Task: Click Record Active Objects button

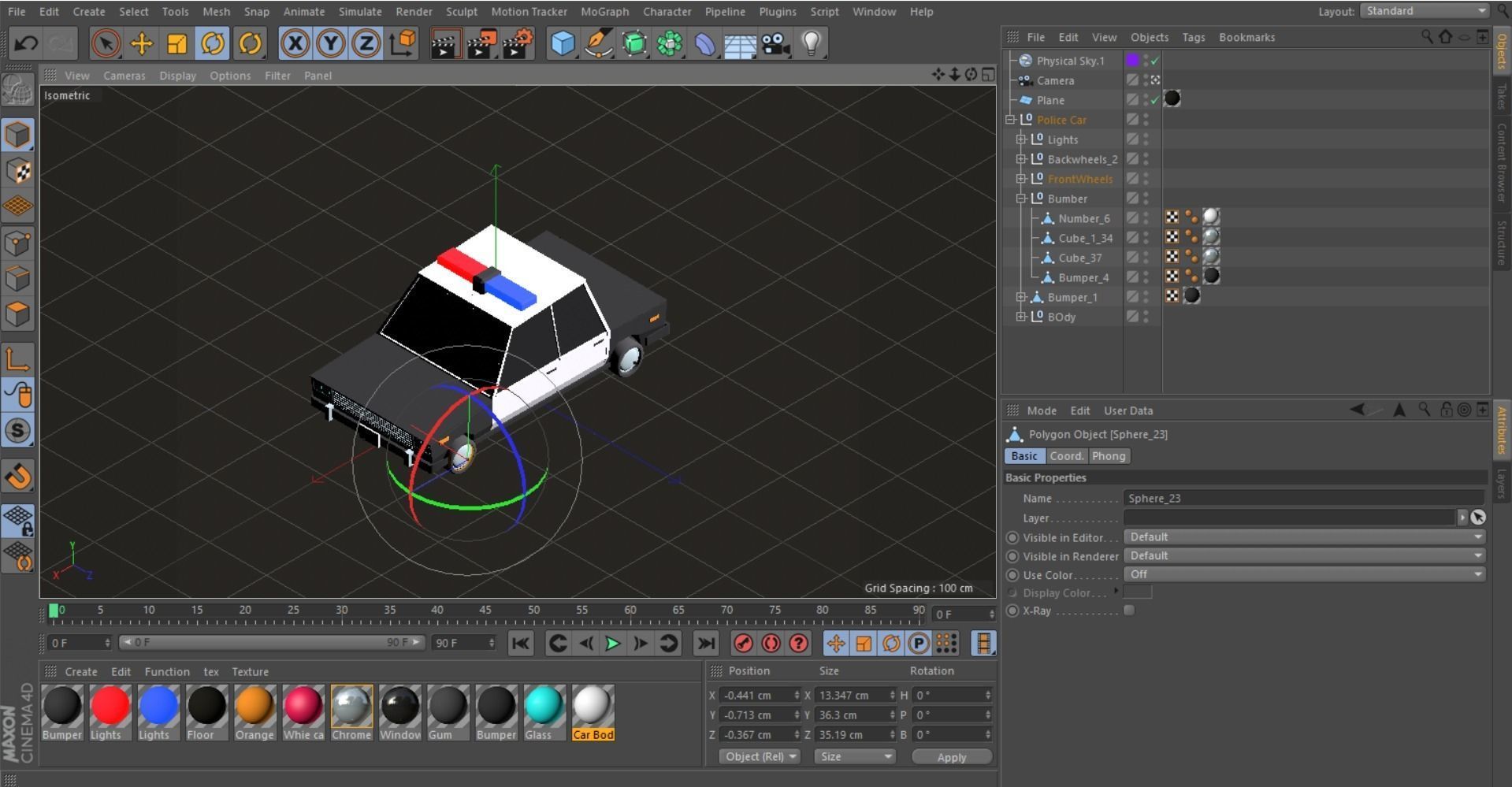Action: coord(743,644)
